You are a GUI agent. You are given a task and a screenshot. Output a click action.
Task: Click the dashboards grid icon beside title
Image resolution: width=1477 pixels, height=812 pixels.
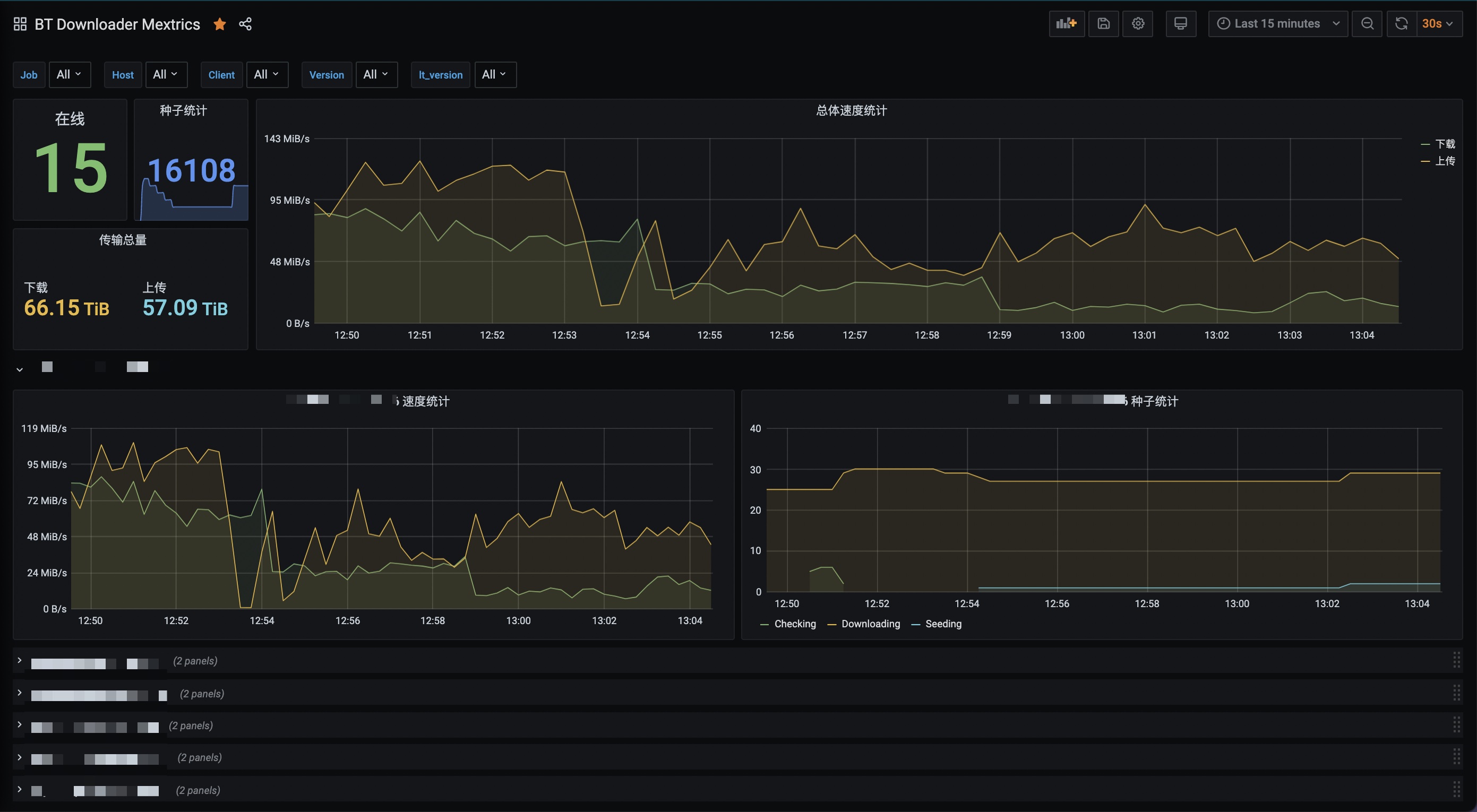pos(20,24)
